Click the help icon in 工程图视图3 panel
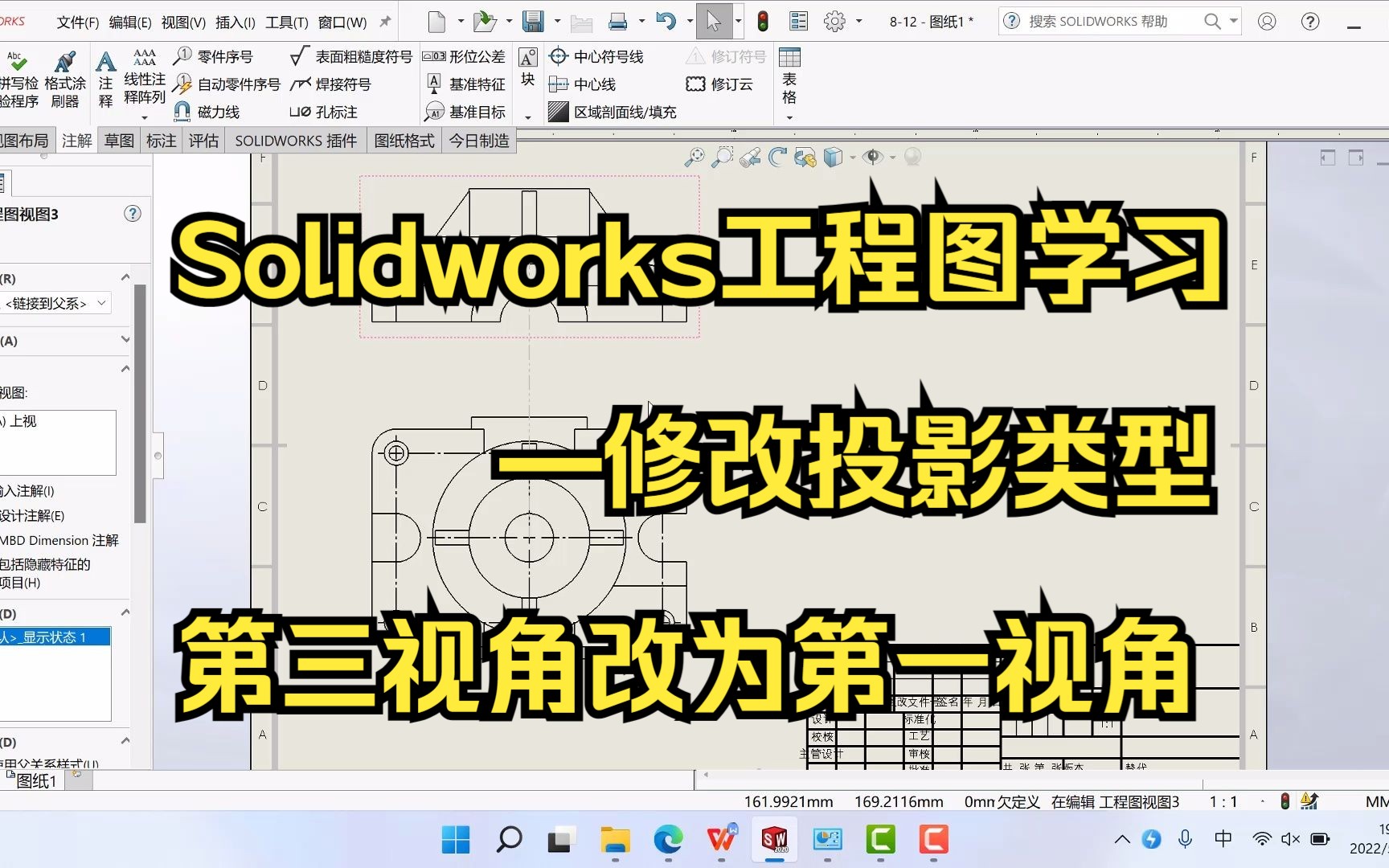The width and height of the screenshot is (1389, 868). (133, 213)
